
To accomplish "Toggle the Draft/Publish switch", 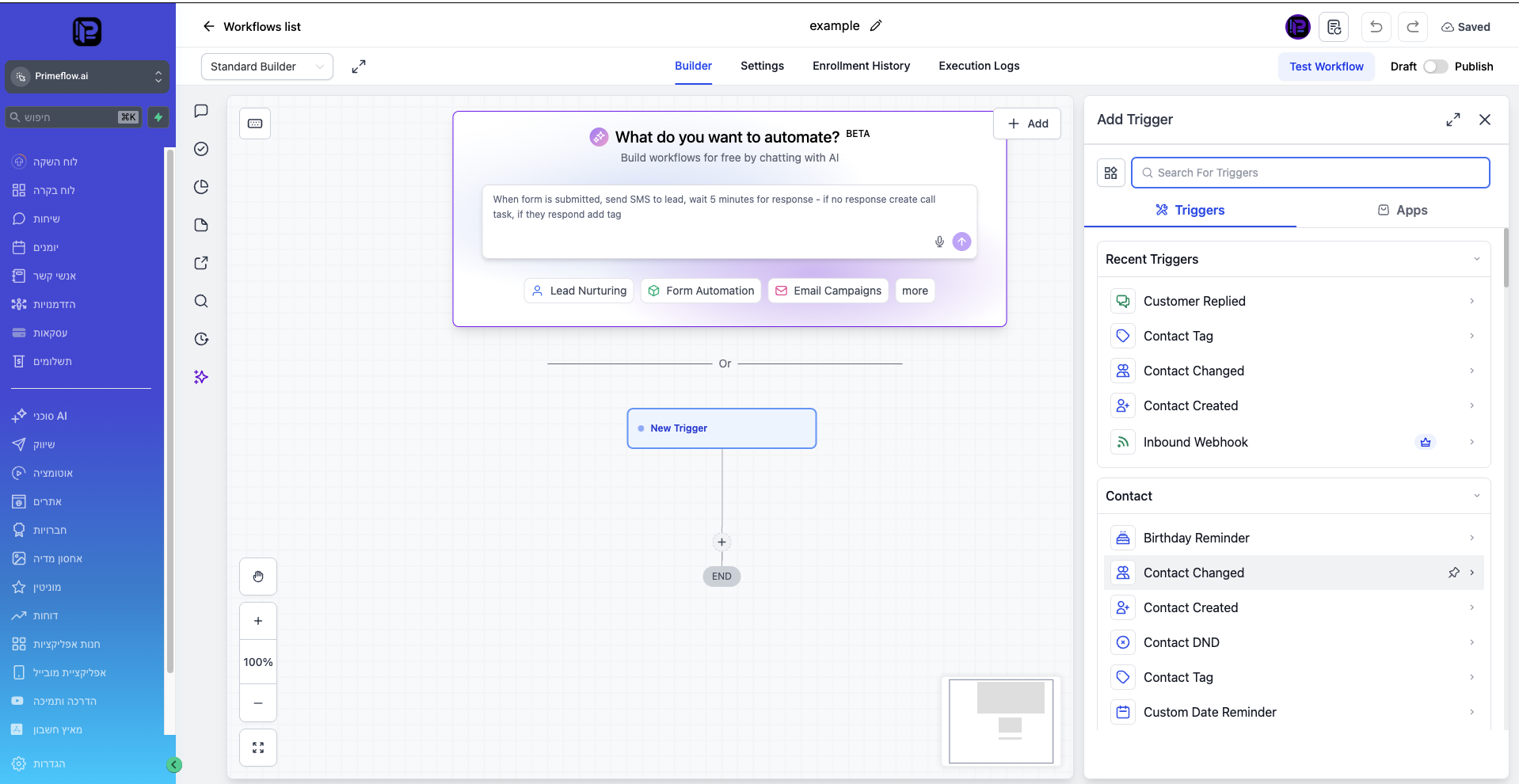I will click(x=1435, y=67).
